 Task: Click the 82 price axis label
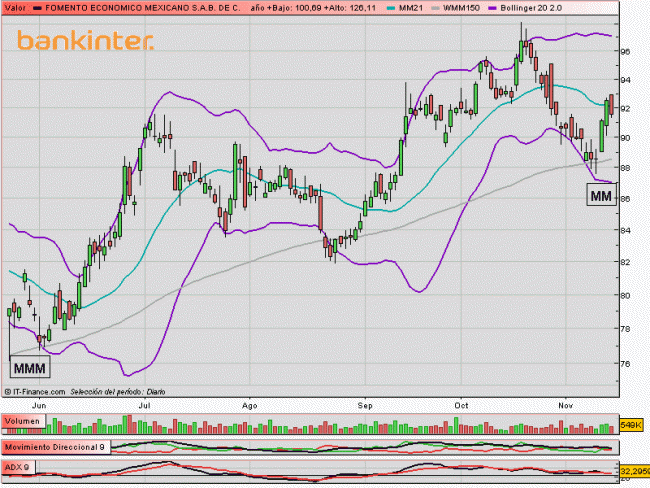[625, 262]
